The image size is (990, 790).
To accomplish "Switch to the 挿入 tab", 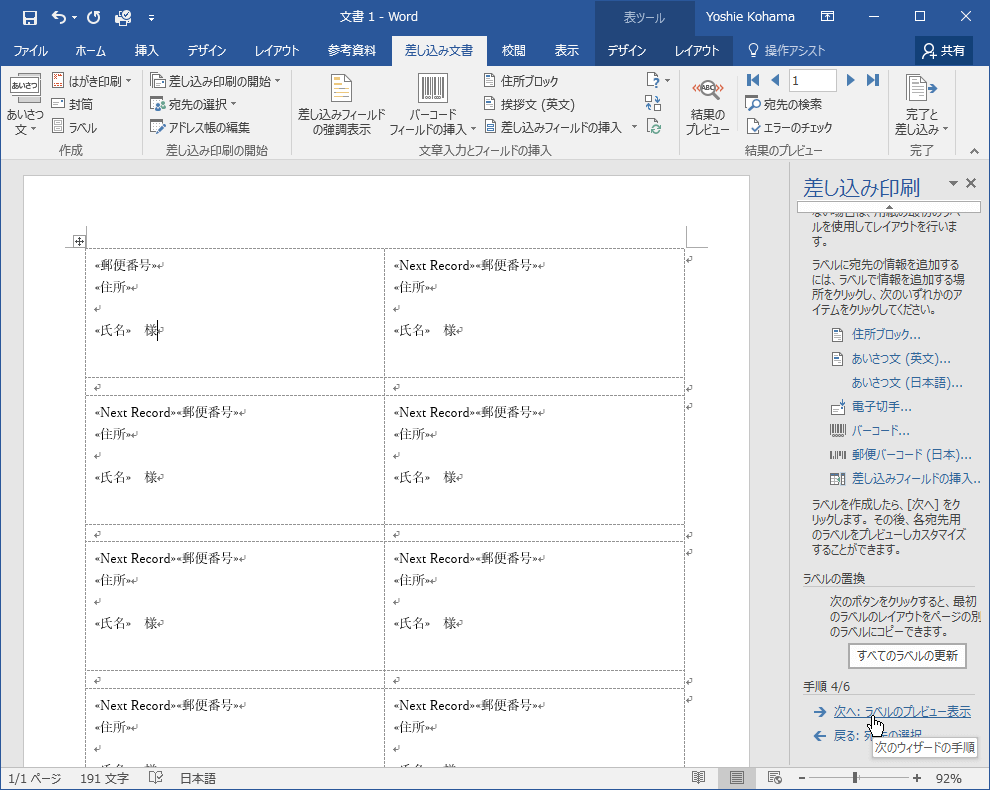I will coord(146,51).
